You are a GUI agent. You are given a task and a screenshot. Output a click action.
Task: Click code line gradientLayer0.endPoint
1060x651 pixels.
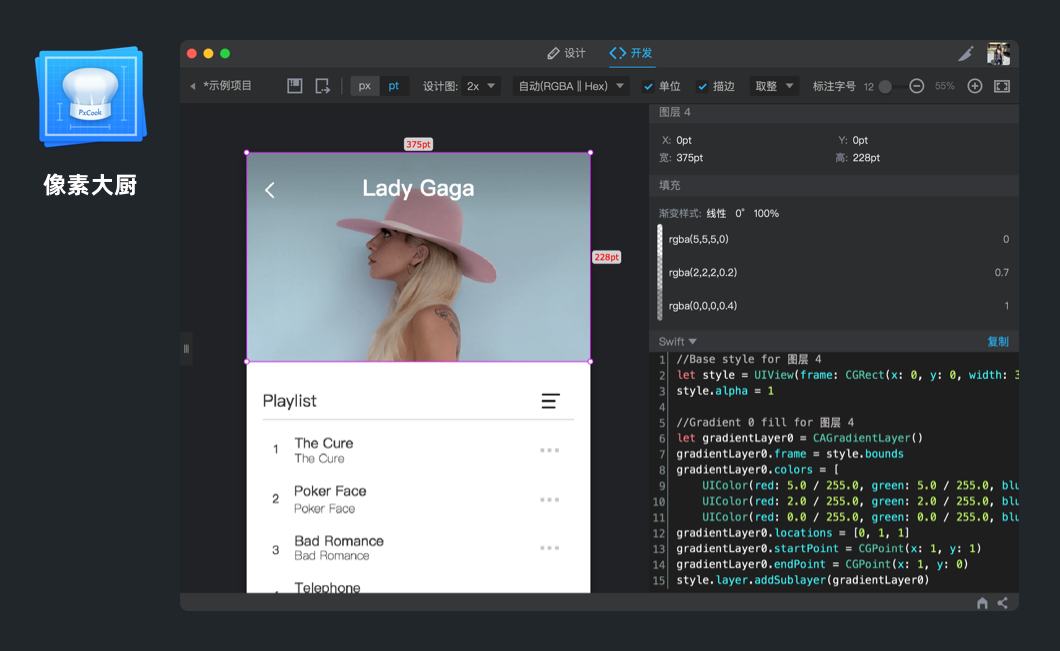pyautogui.click(x=822, y=564)
